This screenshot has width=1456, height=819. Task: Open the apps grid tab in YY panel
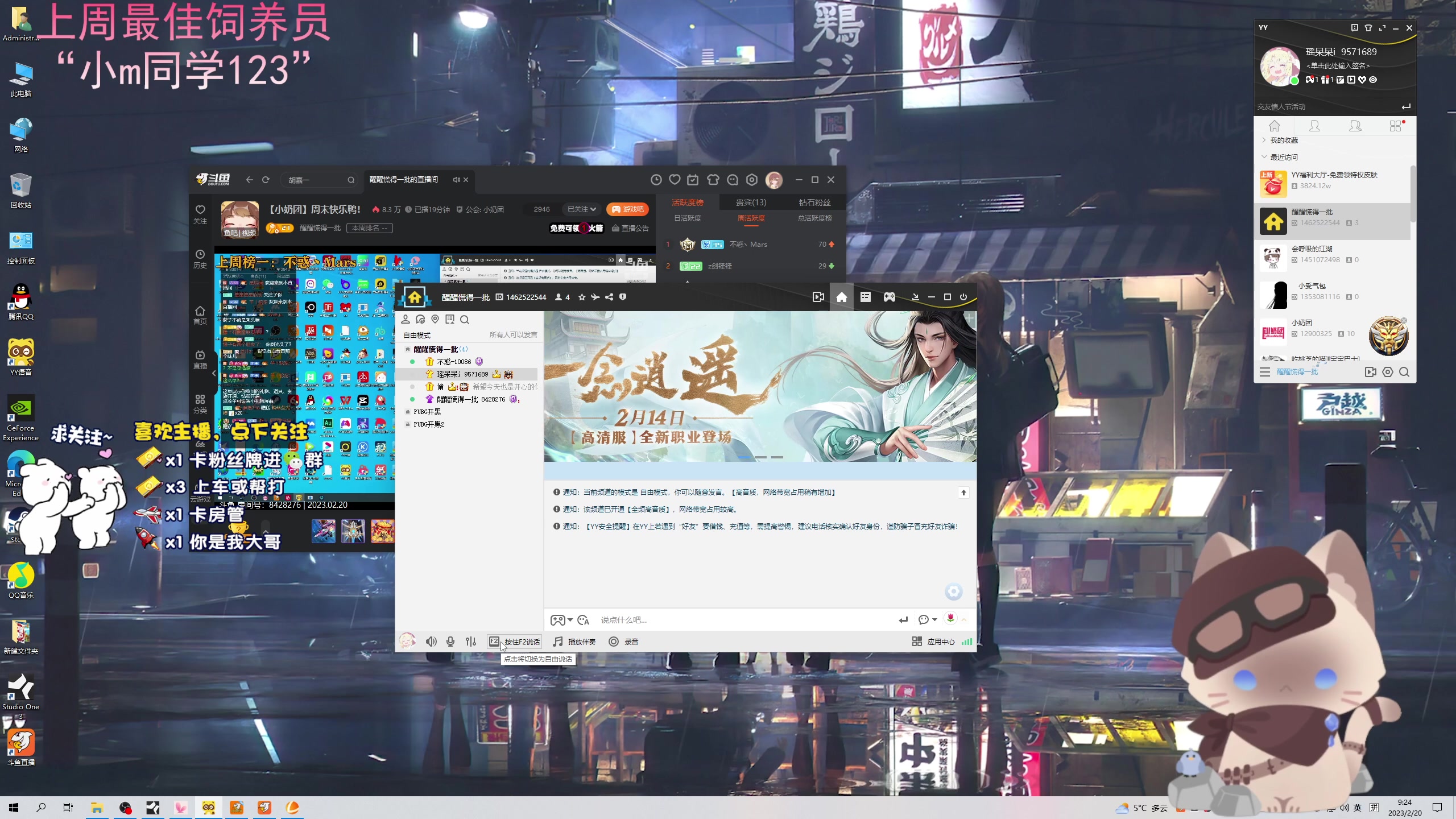(1396, 126)
